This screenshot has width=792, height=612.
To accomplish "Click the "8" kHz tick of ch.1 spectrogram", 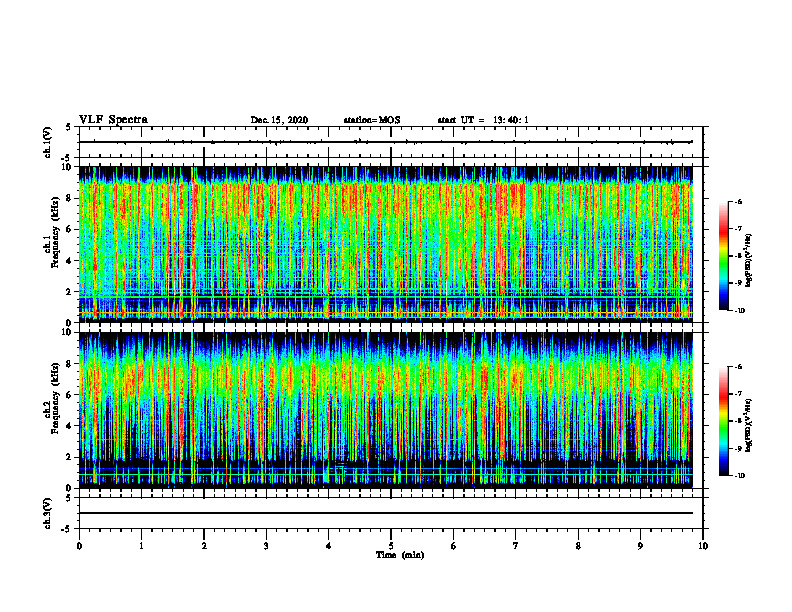I will pos(70,198).
